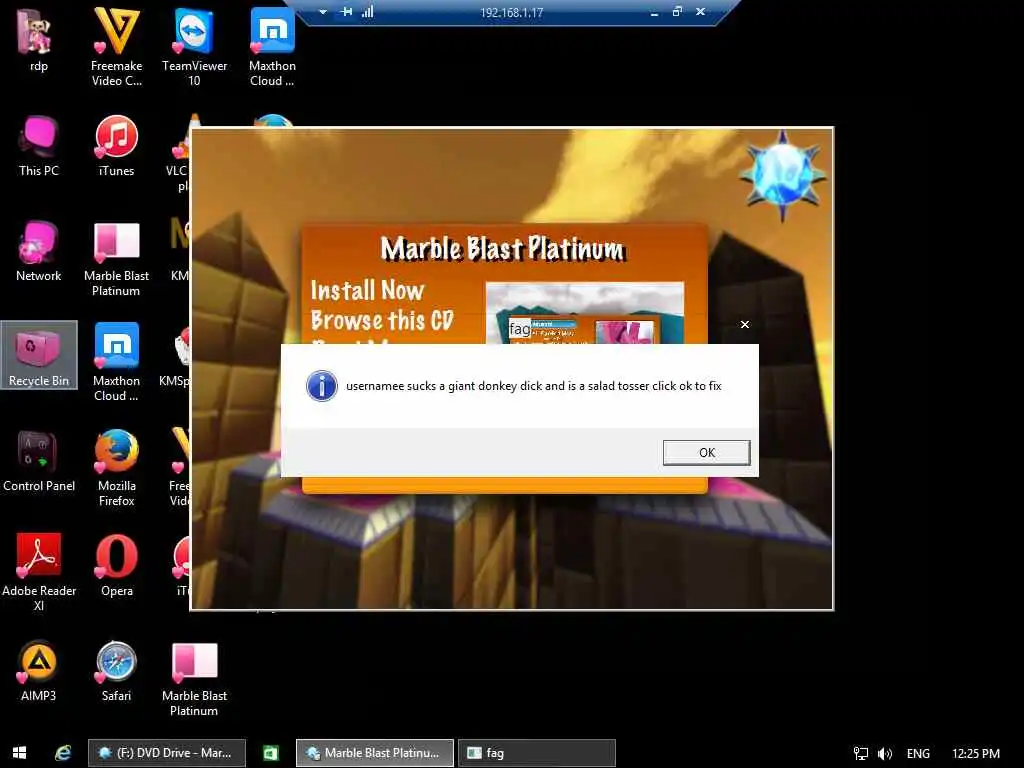1024x768 pixels.
Task: Minimize the remote desktop connection bar
Action: point(654,12)
